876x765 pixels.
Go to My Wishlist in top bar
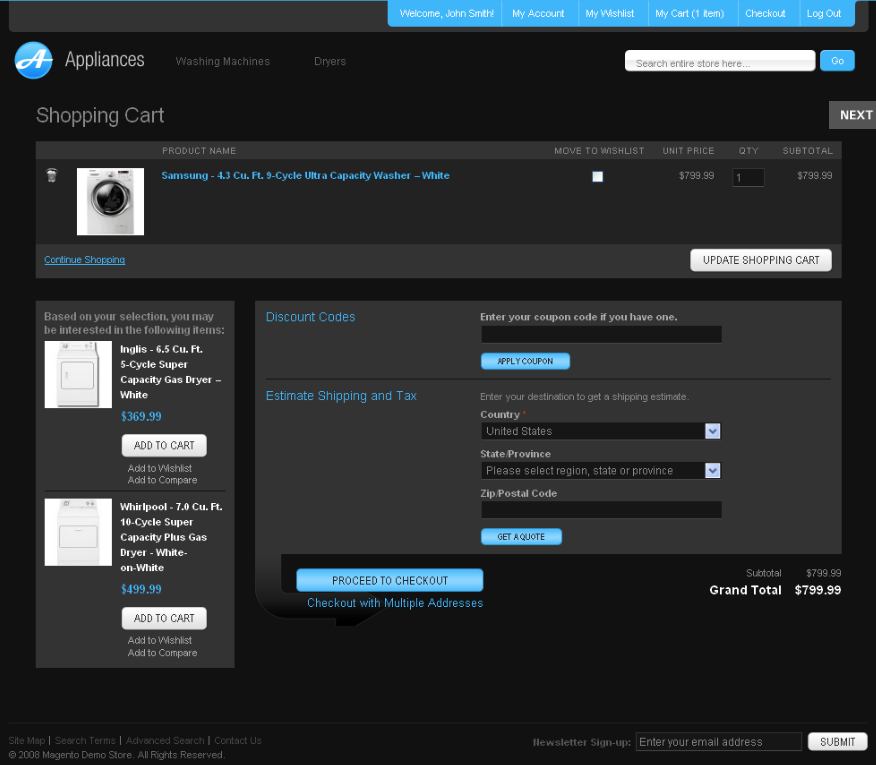[610, 13]
